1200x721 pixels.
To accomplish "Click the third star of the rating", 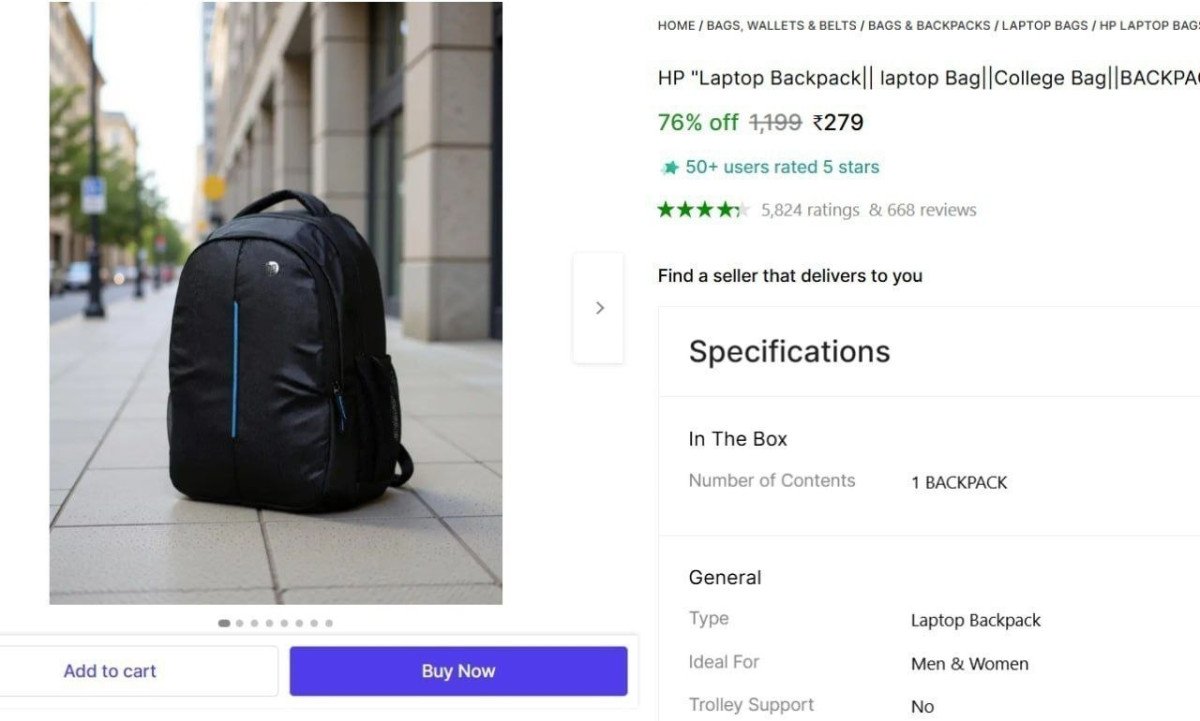I will (x=706, y=210).
